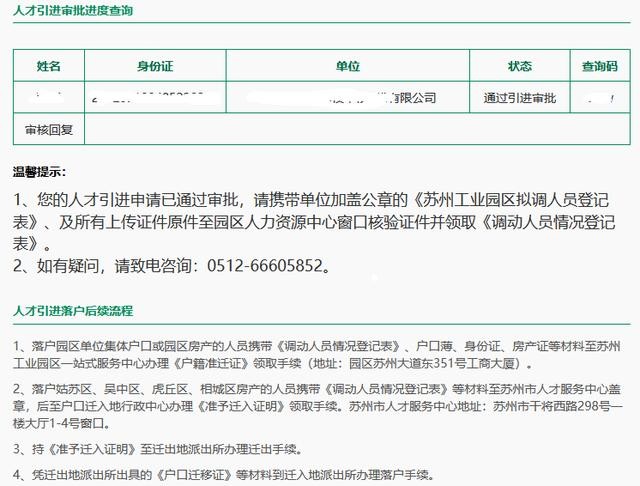Select the 姓名 column header
The height and width of the screenshot is (486, 640).
49,66
